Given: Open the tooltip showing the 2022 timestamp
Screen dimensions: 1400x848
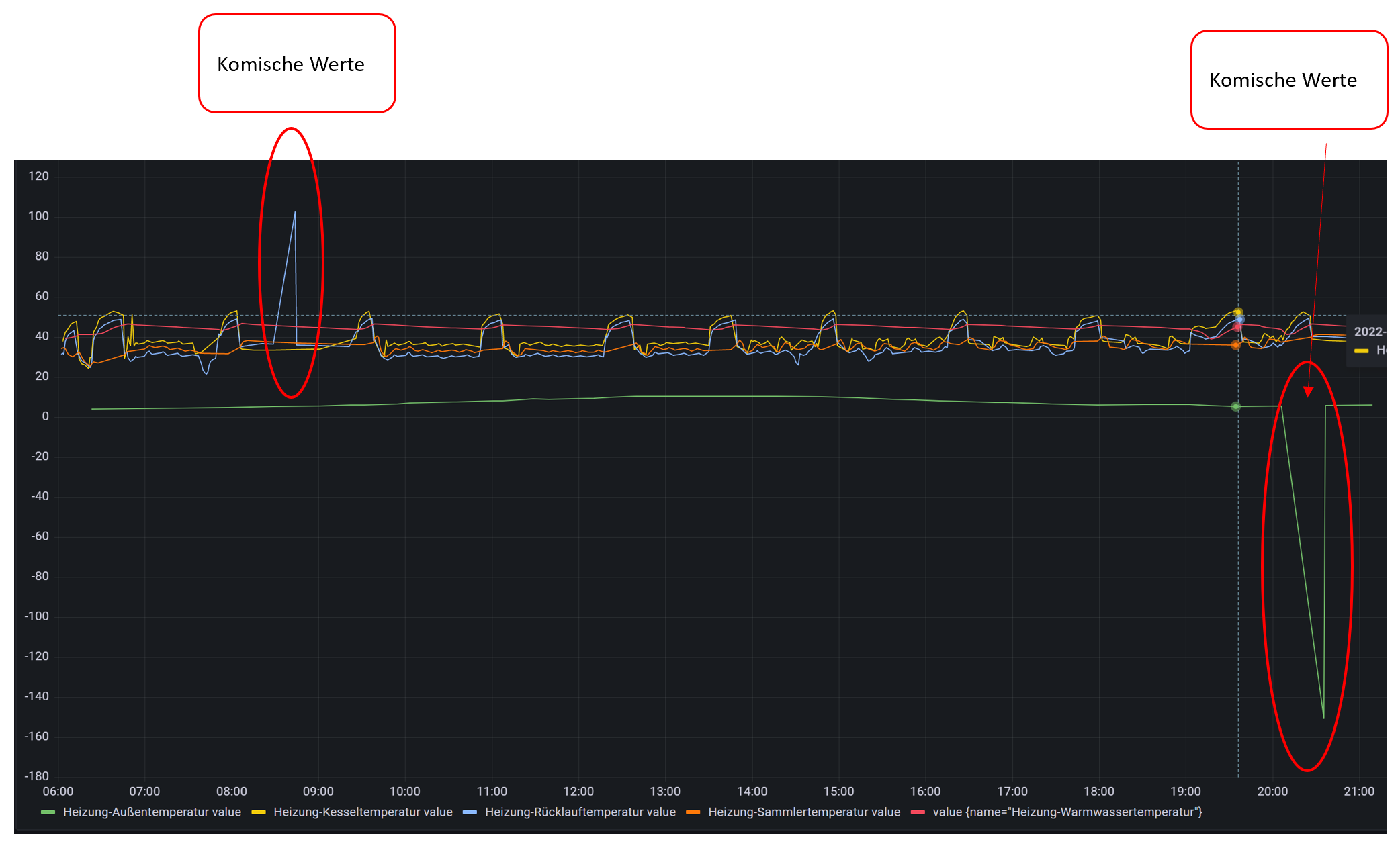Looking at the screenshot, I should (1370, 332).
